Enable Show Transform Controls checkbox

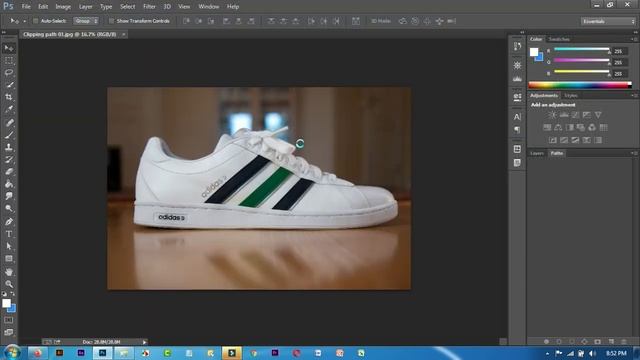coord(111,21)
